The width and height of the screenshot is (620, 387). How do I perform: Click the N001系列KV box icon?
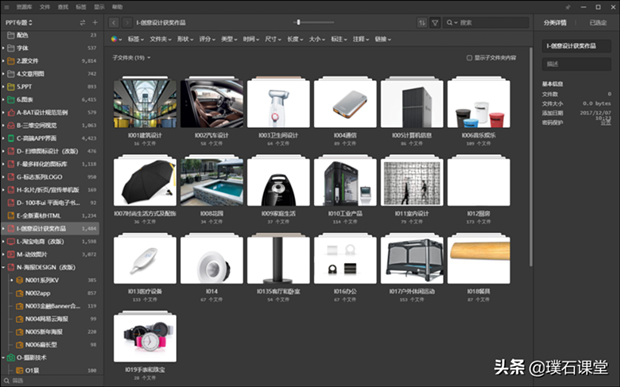click(x=19, y=280)
